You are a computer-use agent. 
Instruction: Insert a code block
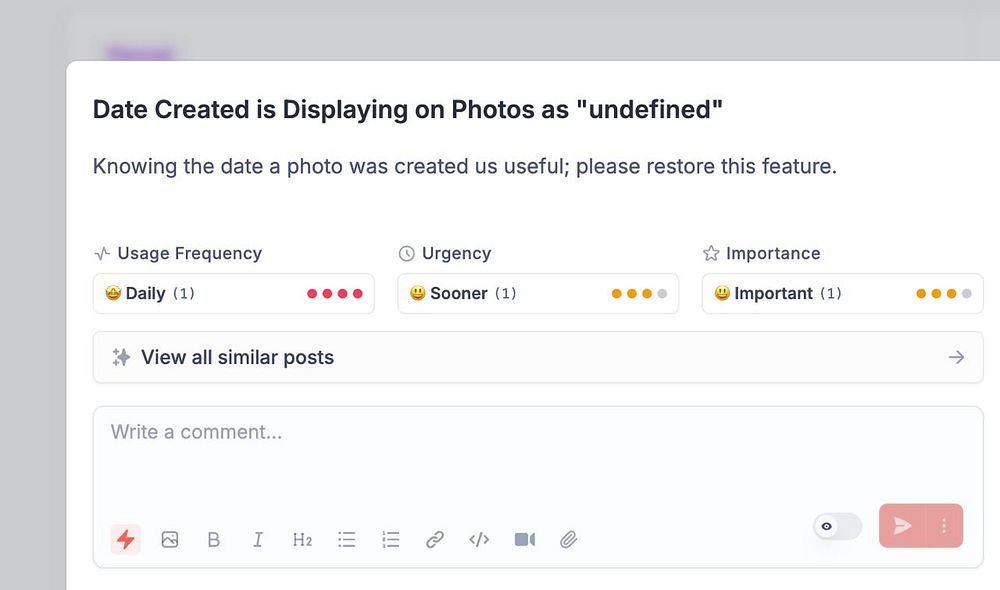pyautogui.click(x=479, y=540)
